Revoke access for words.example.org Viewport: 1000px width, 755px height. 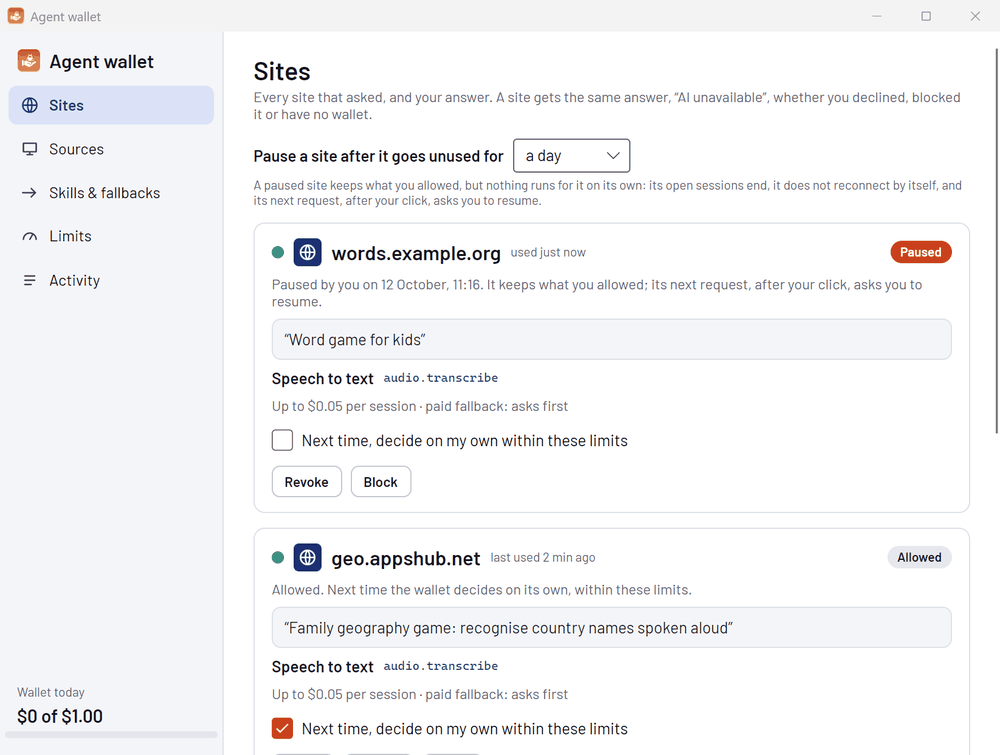coord(307,482)
